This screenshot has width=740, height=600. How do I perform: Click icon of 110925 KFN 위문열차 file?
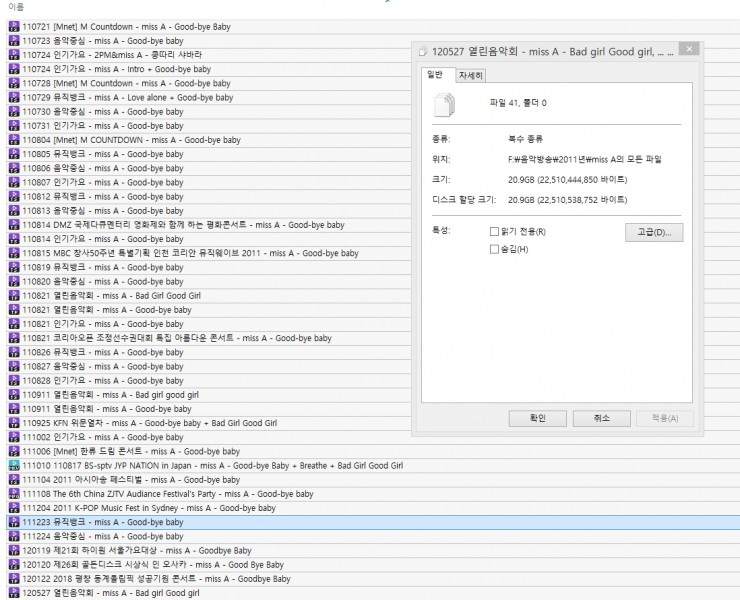pyautogui.click(x=14, y=423)
